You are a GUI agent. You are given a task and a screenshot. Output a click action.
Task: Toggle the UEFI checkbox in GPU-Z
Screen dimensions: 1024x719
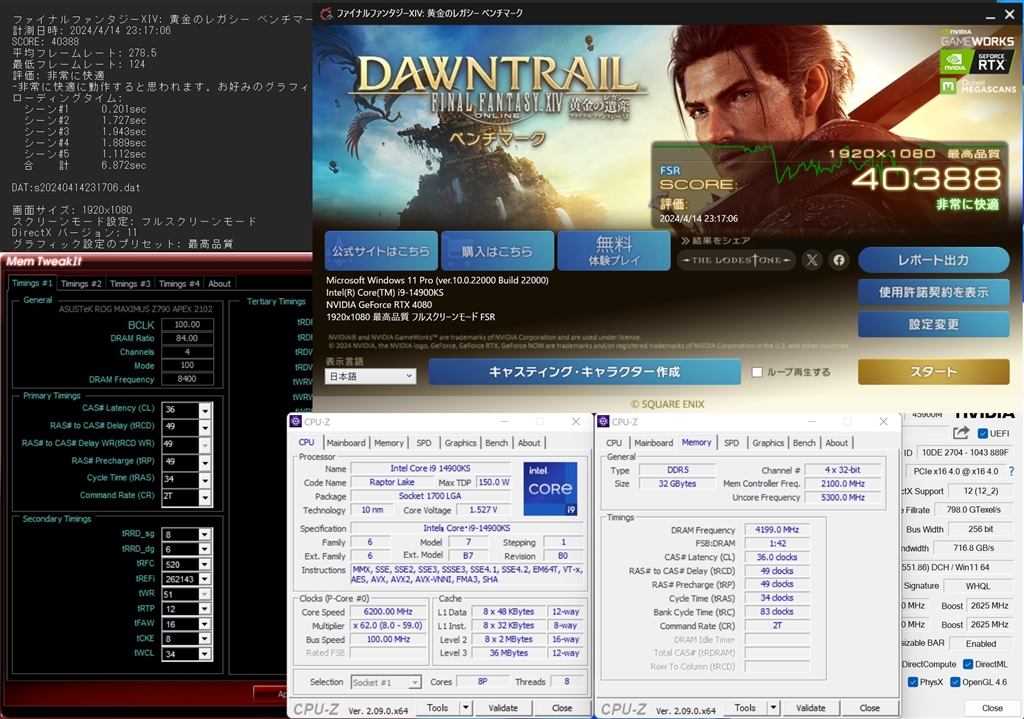click(x=983, y=433)
